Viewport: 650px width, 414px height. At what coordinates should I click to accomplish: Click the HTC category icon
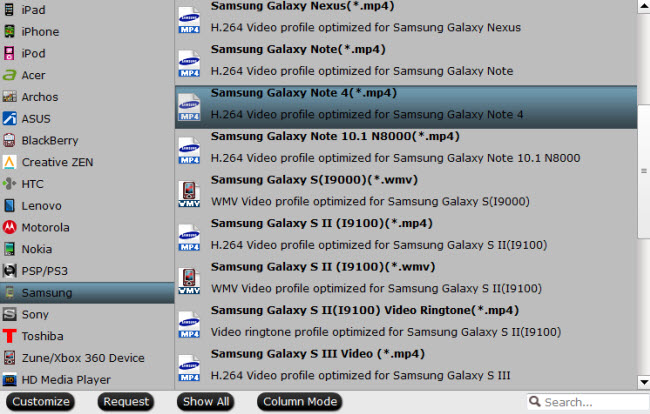pyautogui.click(x=9, y=184)
